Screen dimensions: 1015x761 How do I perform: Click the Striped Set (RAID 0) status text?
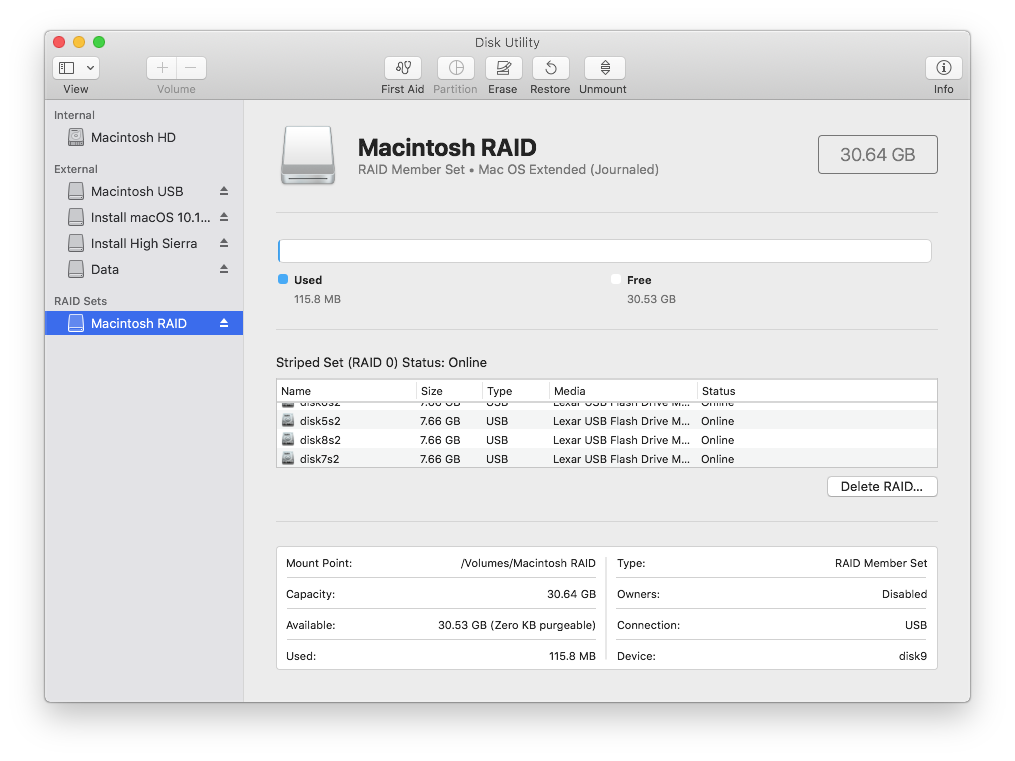pos(381,362)
